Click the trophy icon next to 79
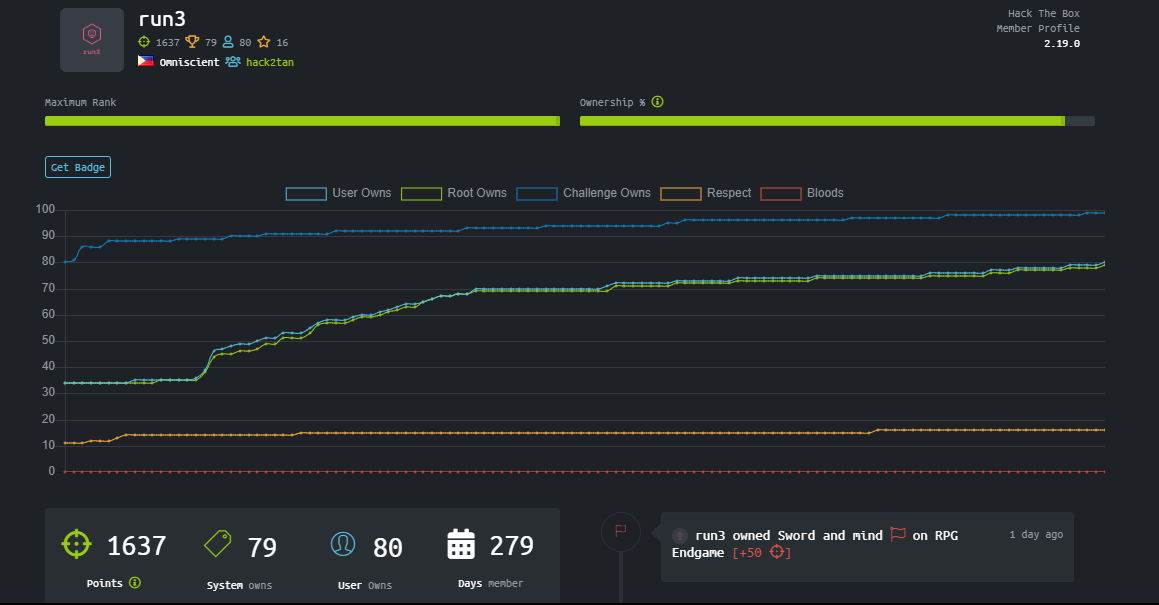 coord(192,41)
